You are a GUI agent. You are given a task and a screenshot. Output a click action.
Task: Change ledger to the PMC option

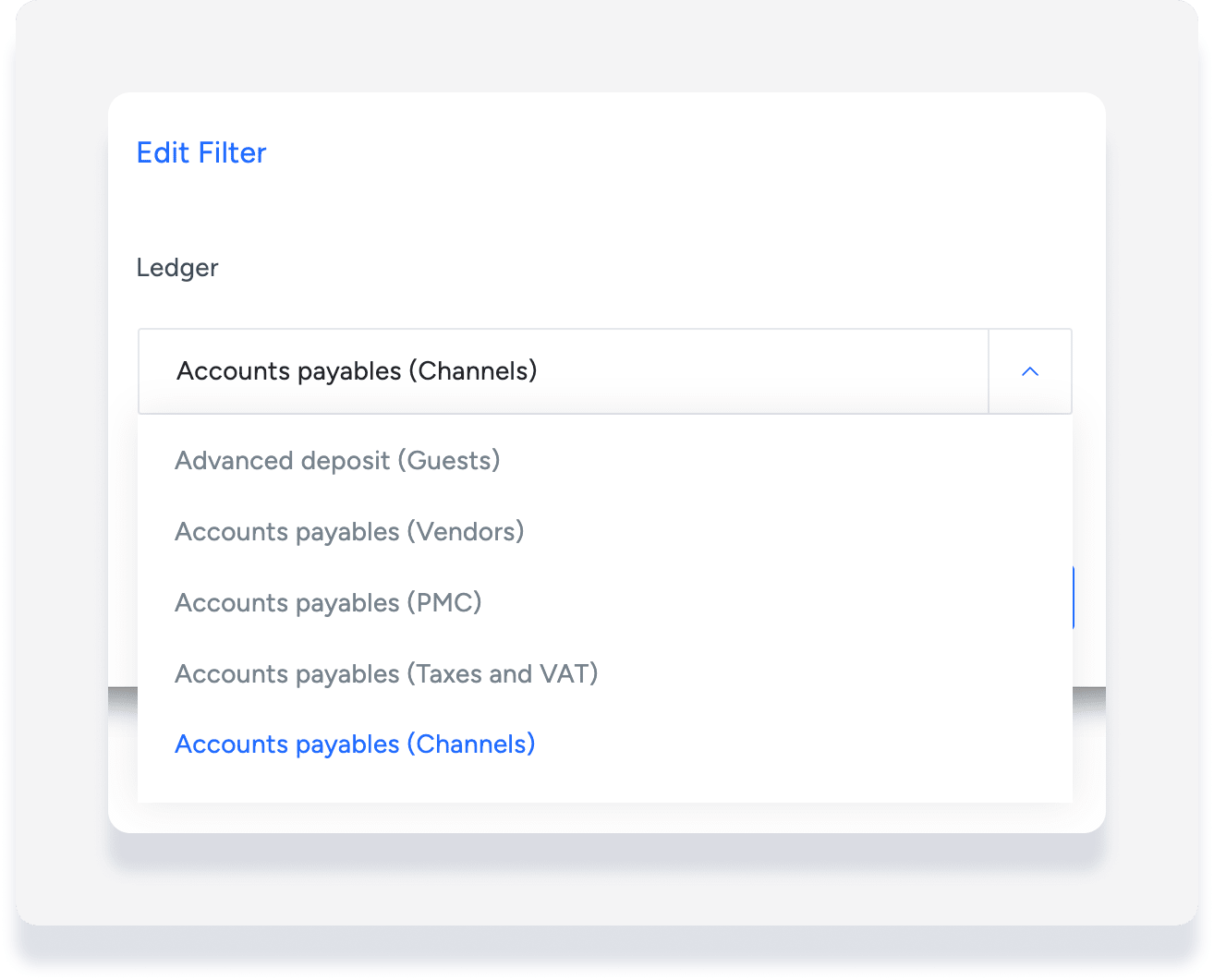coord(328,602)
